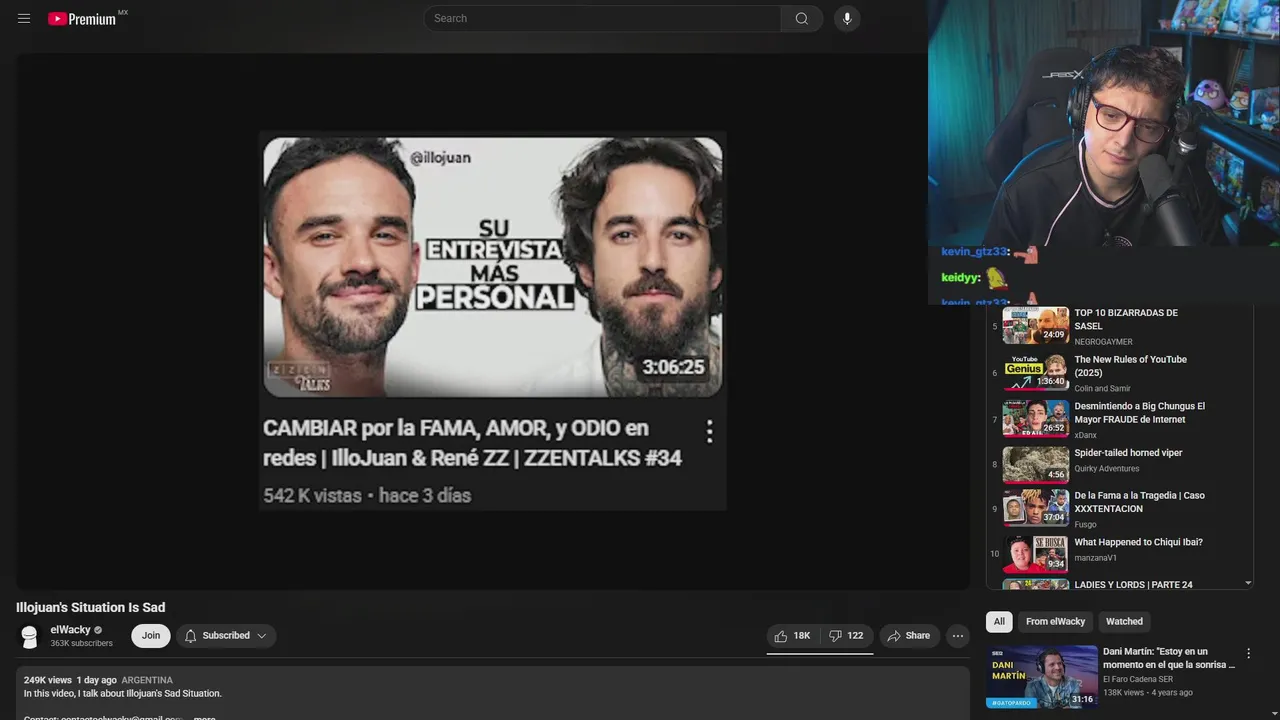1280x720 pixels.
Task: Click Fusgo channel name in playlist
Action: coord(1085,524)
